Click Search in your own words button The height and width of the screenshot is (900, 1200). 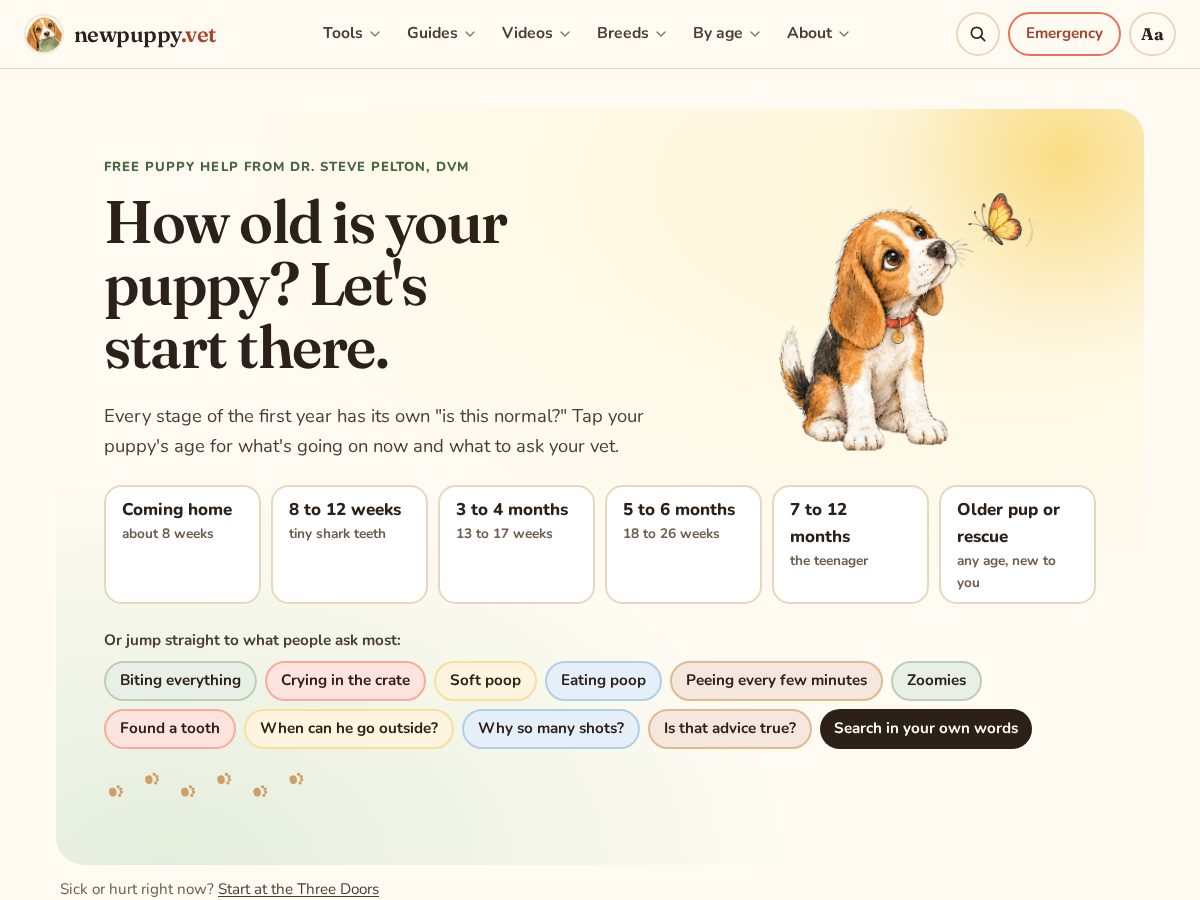click(x=926, y=729)
